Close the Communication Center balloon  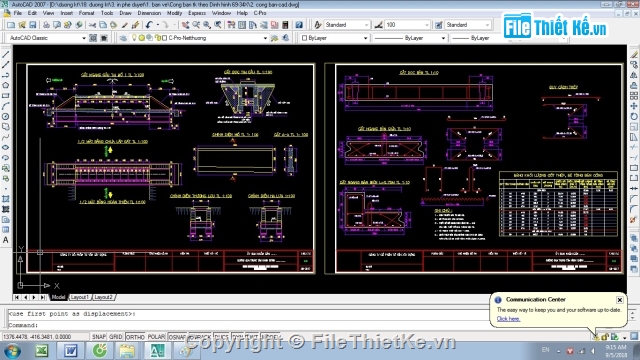pos(620,300)
